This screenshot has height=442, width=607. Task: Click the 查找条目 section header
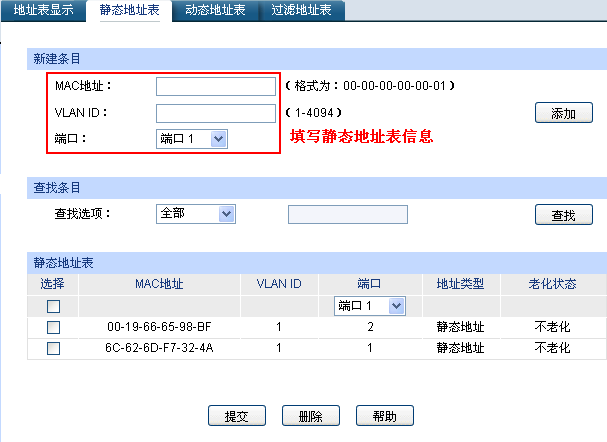pos(317,188)
